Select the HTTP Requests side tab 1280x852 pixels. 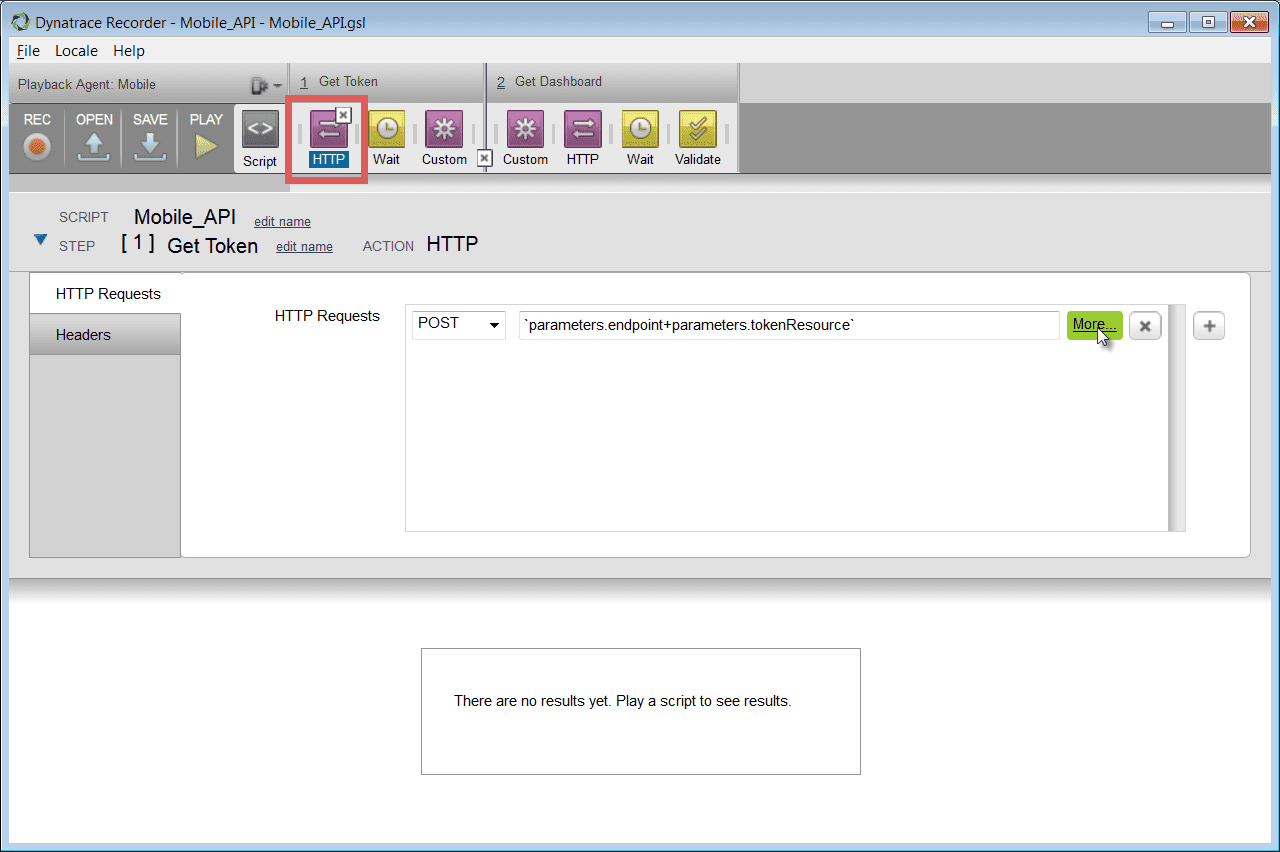pyautogui.click(x=105, y=294)
